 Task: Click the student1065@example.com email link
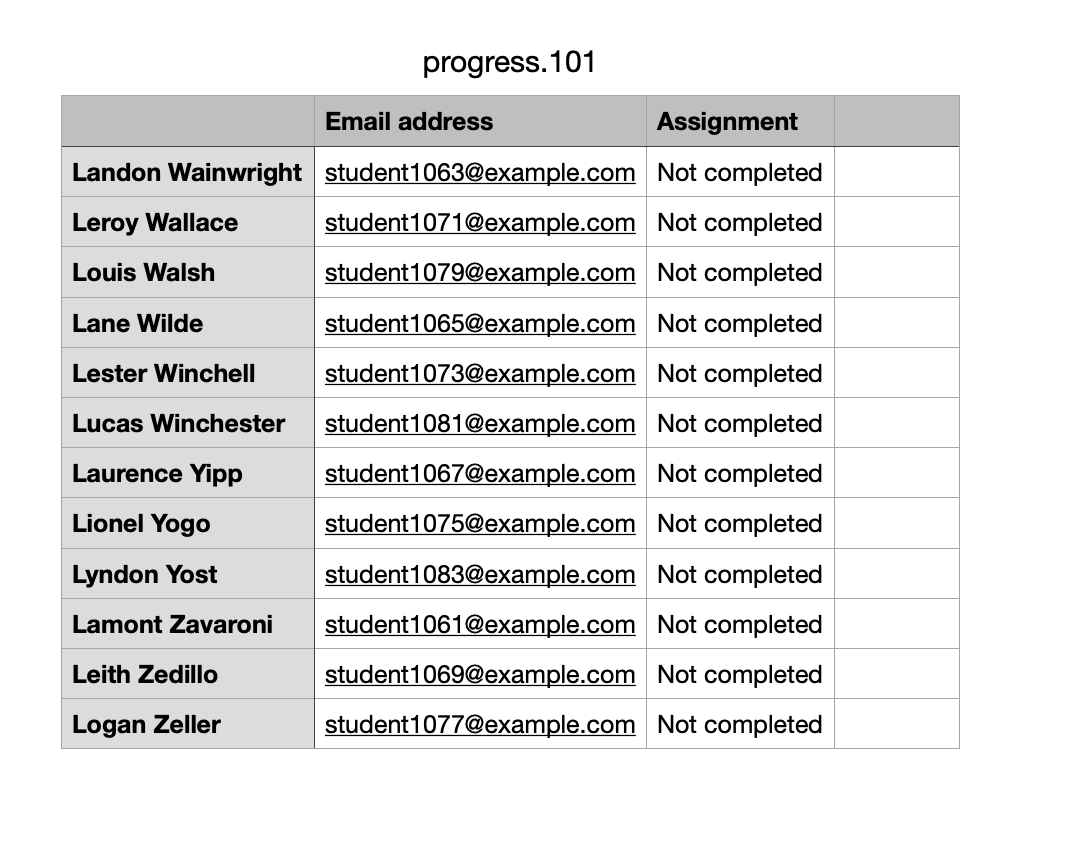(479, 323)
